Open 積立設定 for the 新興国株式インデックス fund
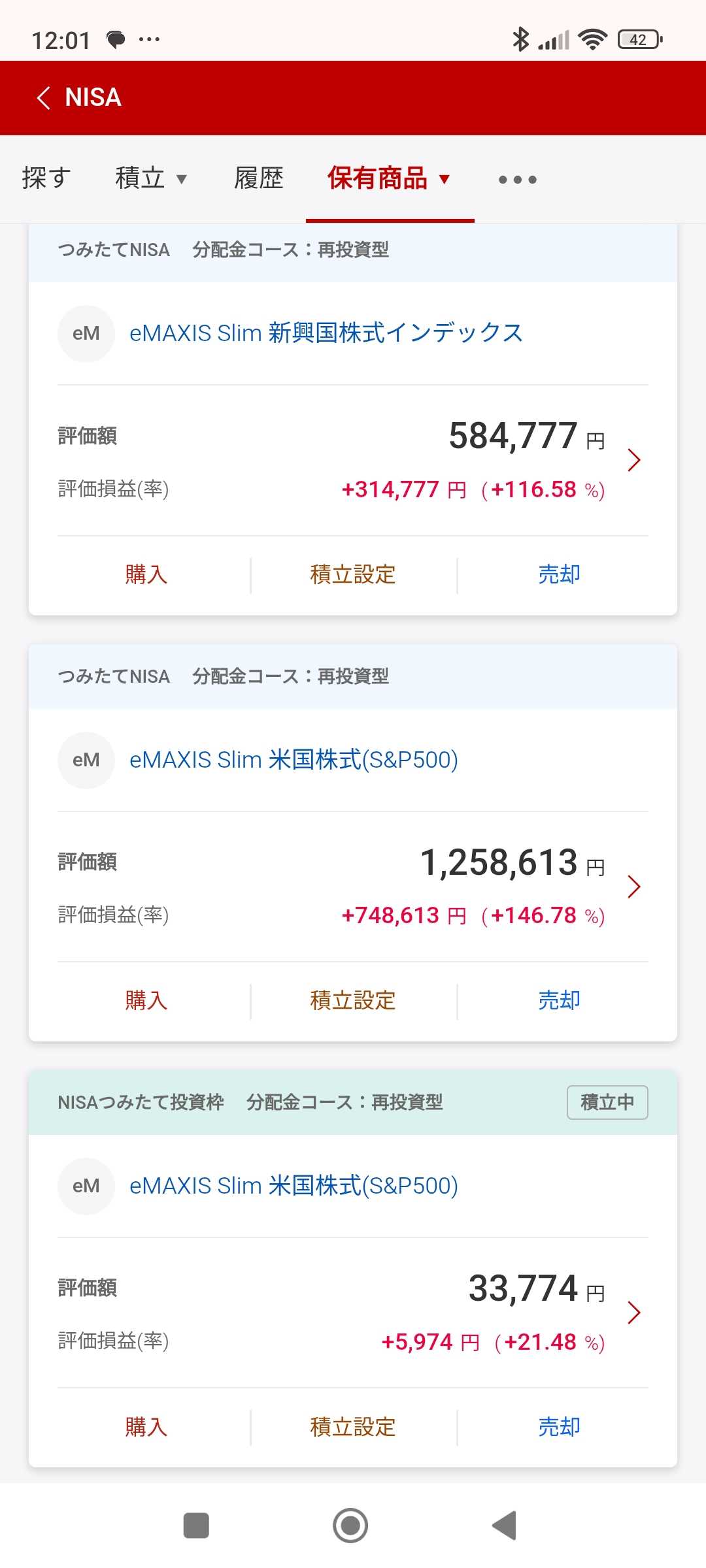706x1568 pixels. 353,575
